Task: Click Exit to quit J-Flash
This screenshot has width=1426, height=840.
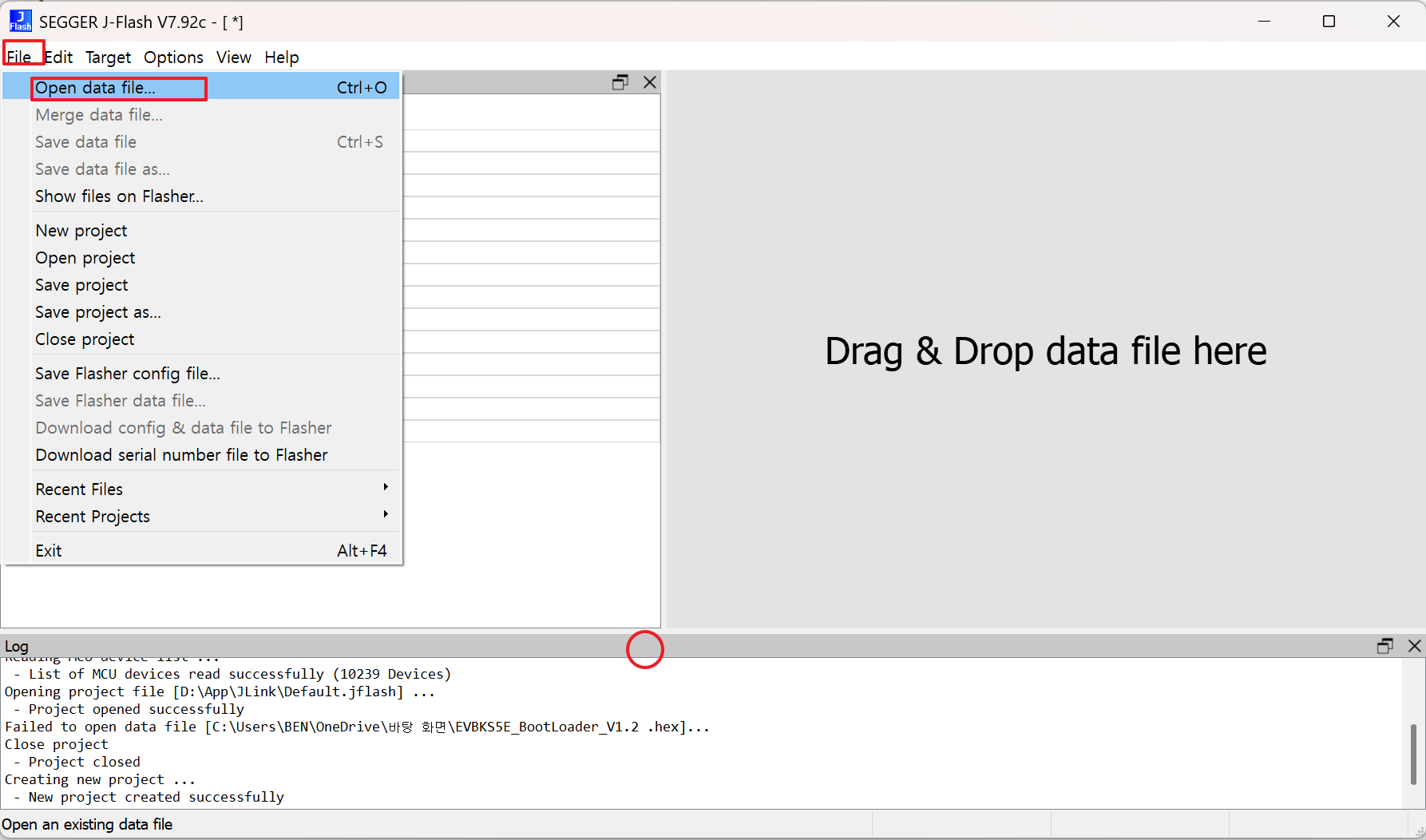Action: pyautogui.click(x=49, y=551)
